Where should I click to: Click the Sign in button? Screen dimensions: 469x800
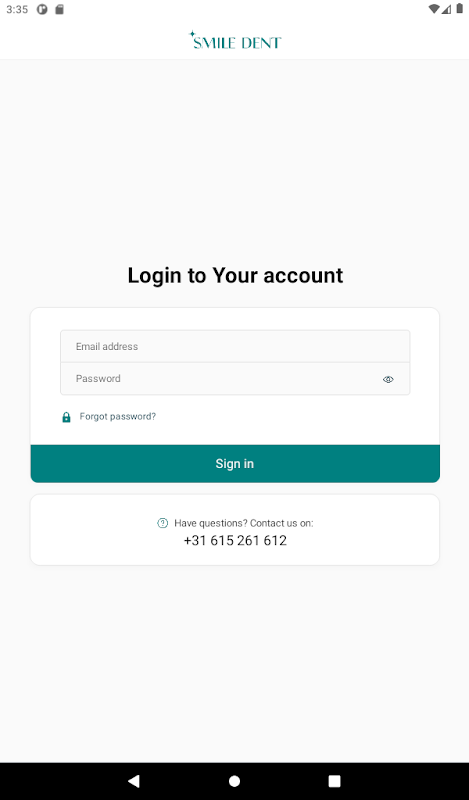(x=235, y=463)
